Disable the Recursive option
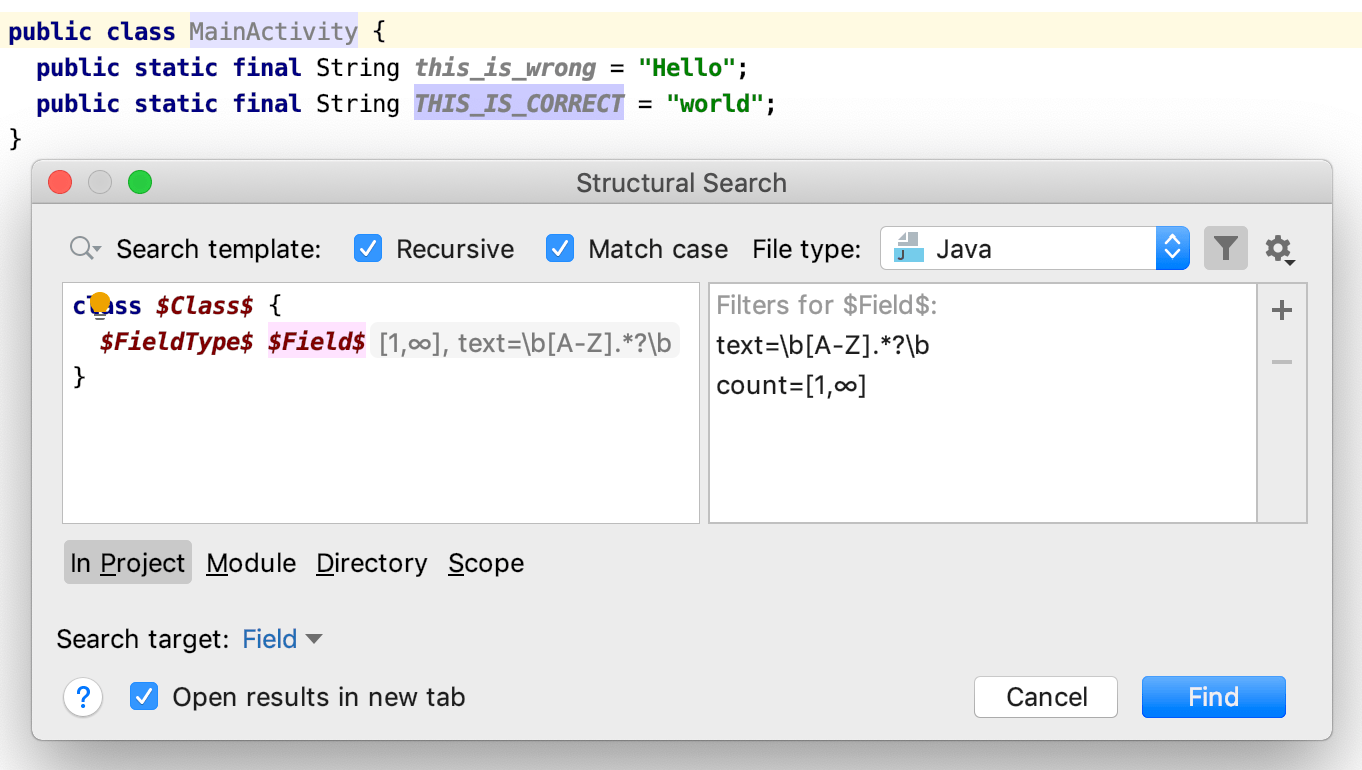Viewport: 1362px width, 770px height. click(368, 249)
